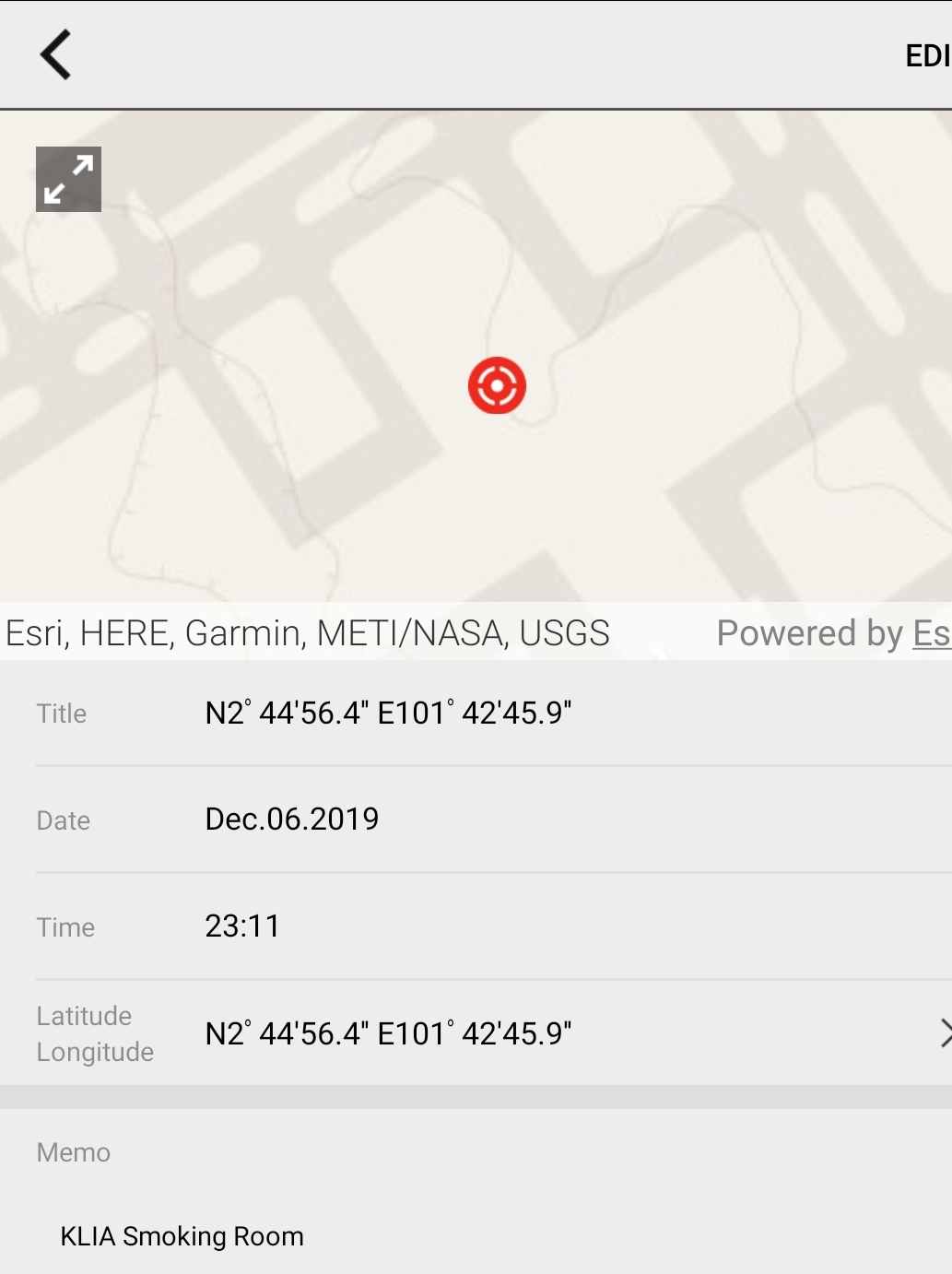Tap the Title field label
The image size is (952, 1274).
click(x=62, y=714)
